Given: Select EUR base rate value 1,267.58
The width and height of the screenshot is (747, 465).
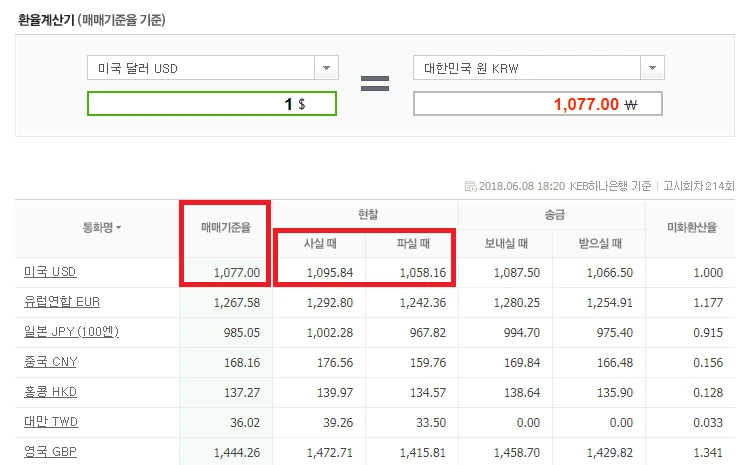Looking at the screenshot, I should [237, 303].
